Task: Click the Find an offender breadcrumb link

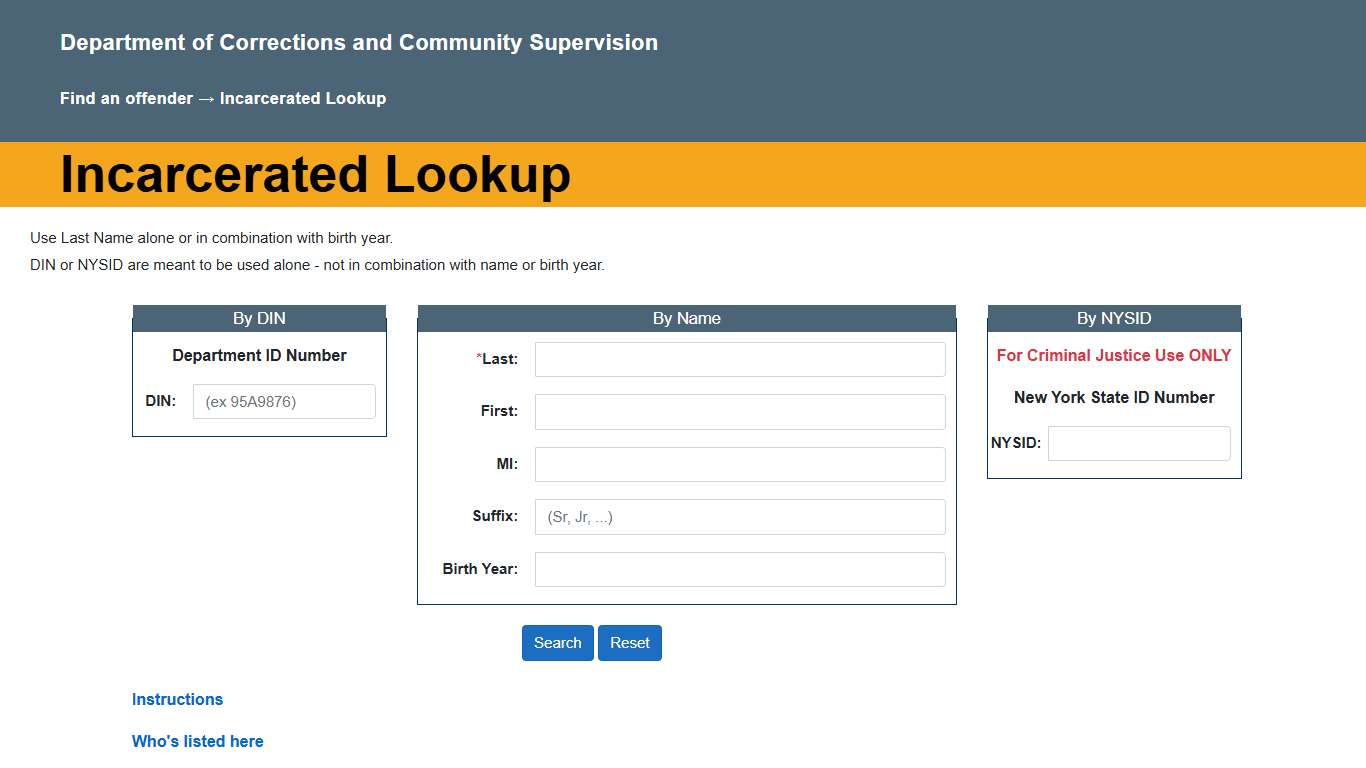Action: pos(125,98)
